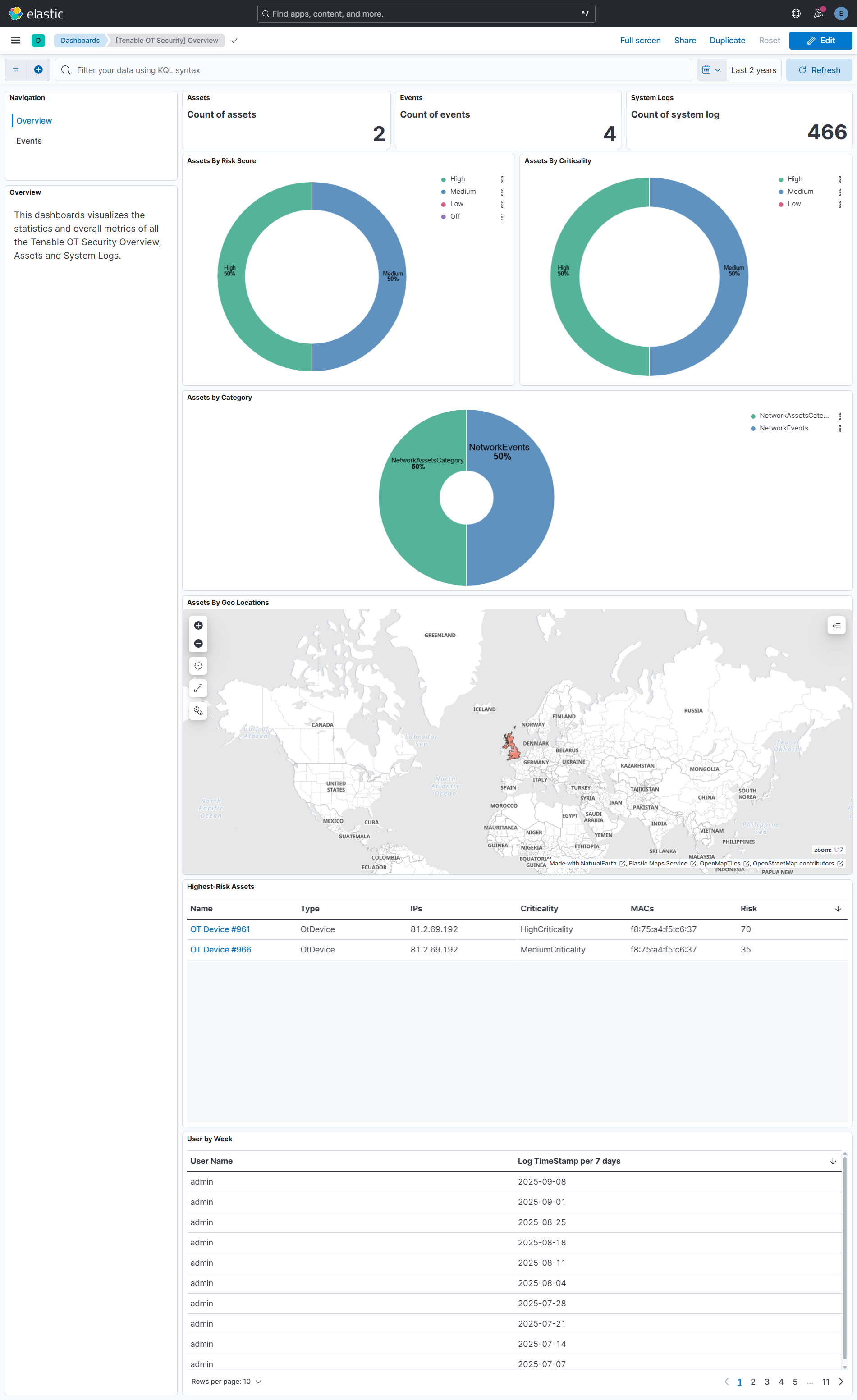Toggle the High series in Risk Score legend
Screen dimensions: 857x1400
pos(457,179)
